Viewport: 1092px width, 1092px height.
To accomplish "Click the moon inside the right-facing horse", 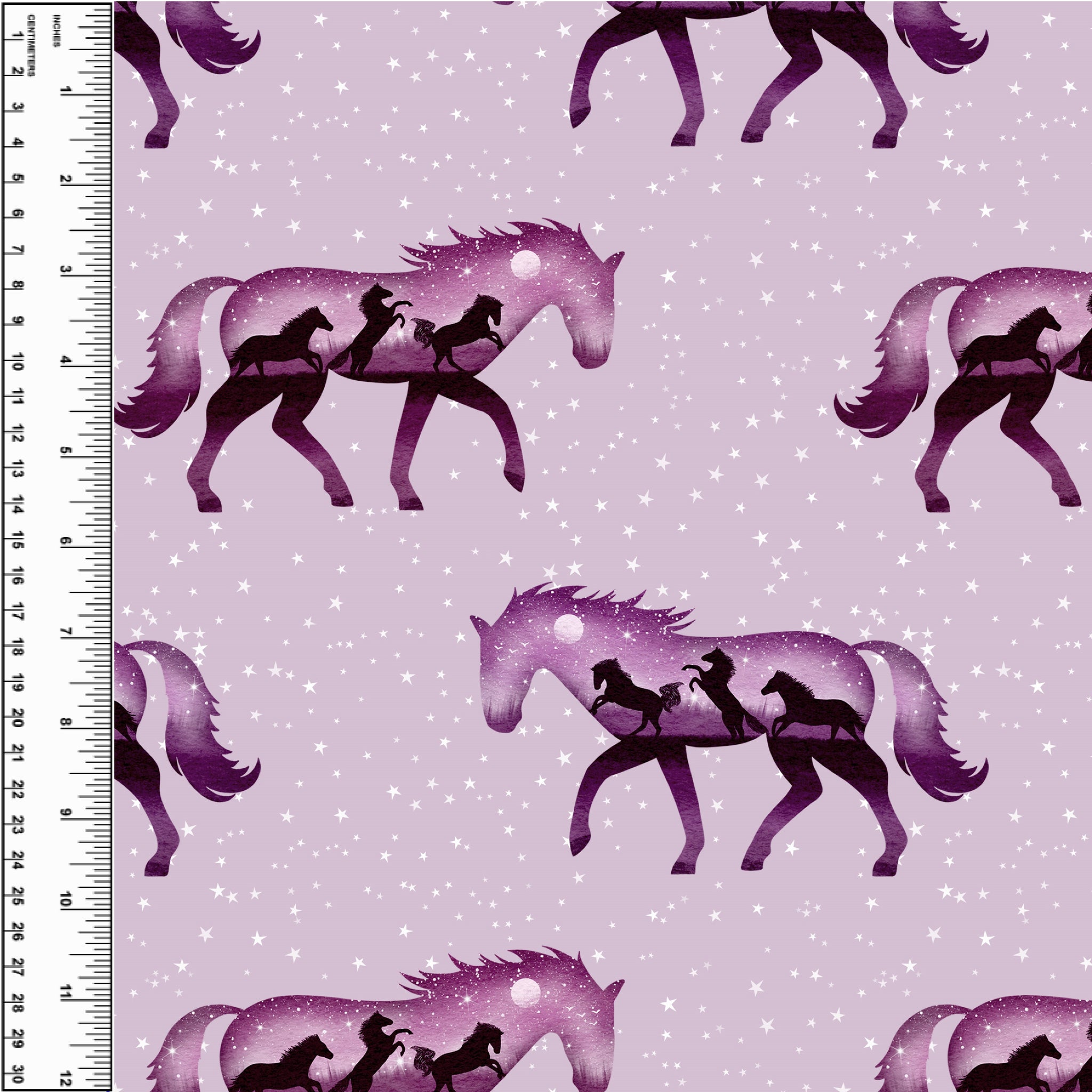I will click(x=525, y=264).
